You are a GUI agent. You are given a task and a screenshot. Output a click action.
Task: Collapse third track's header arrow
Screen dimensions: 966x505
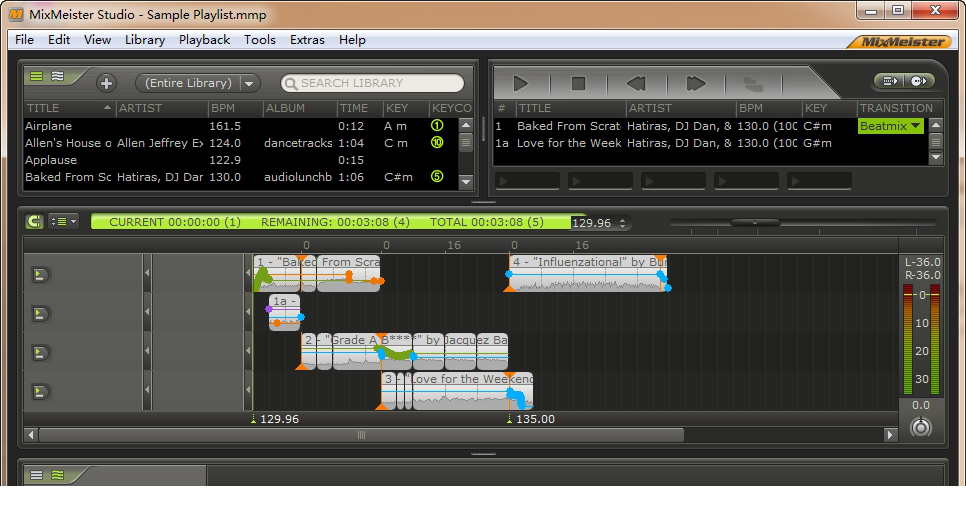[147, 350]
